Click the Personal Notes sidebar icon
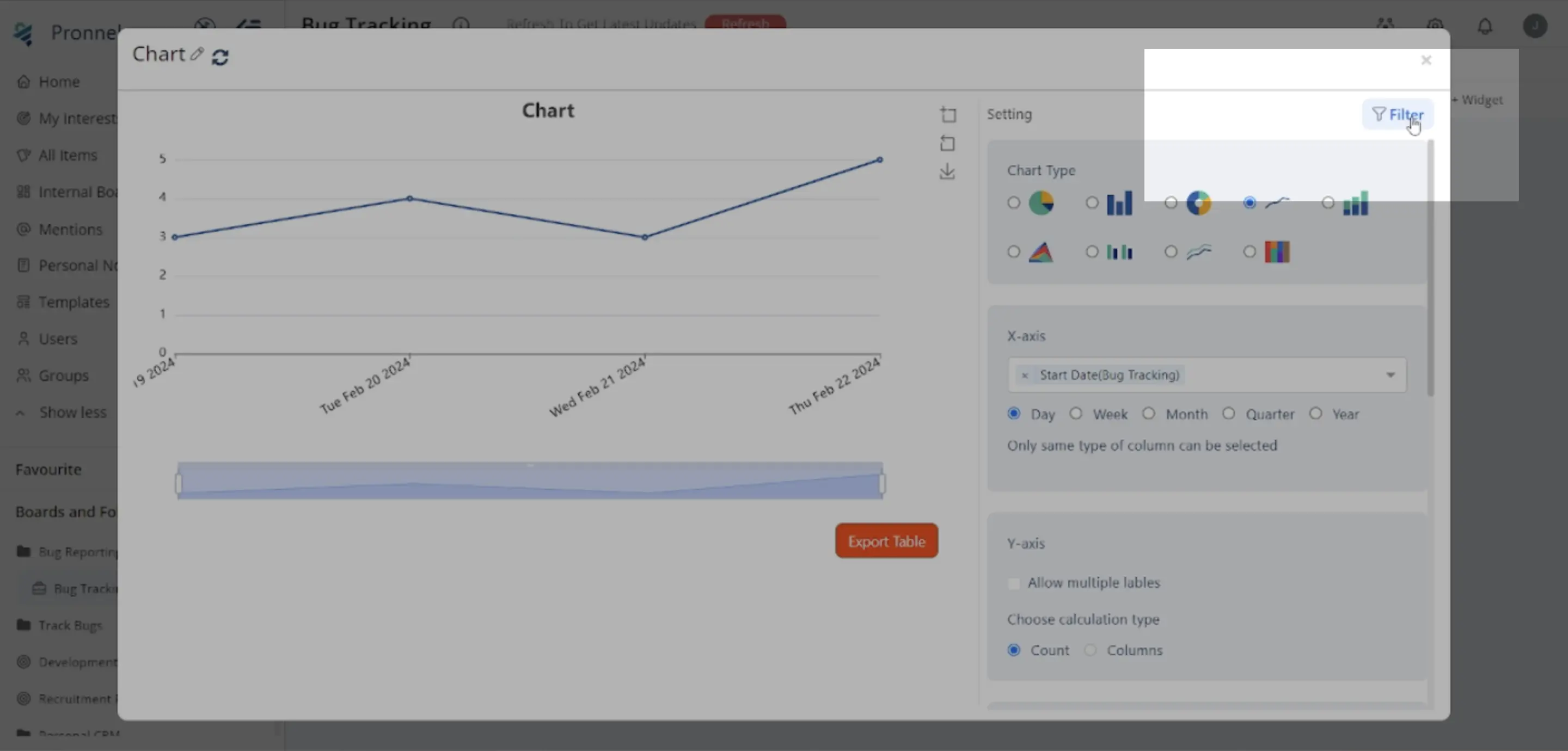Viewport: 1568px width, 751px height. 23,266
